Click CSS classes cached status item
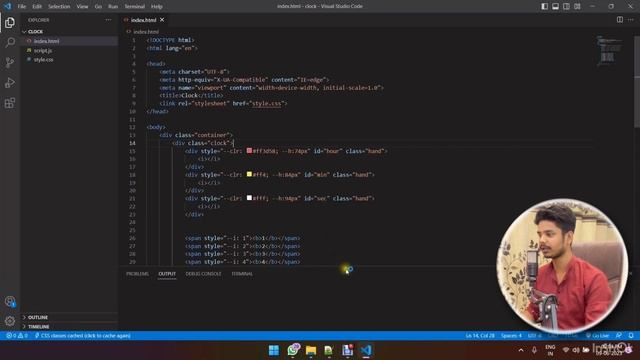Image resolution: width=640 pixels, height=360 pixels. point(83,336)
